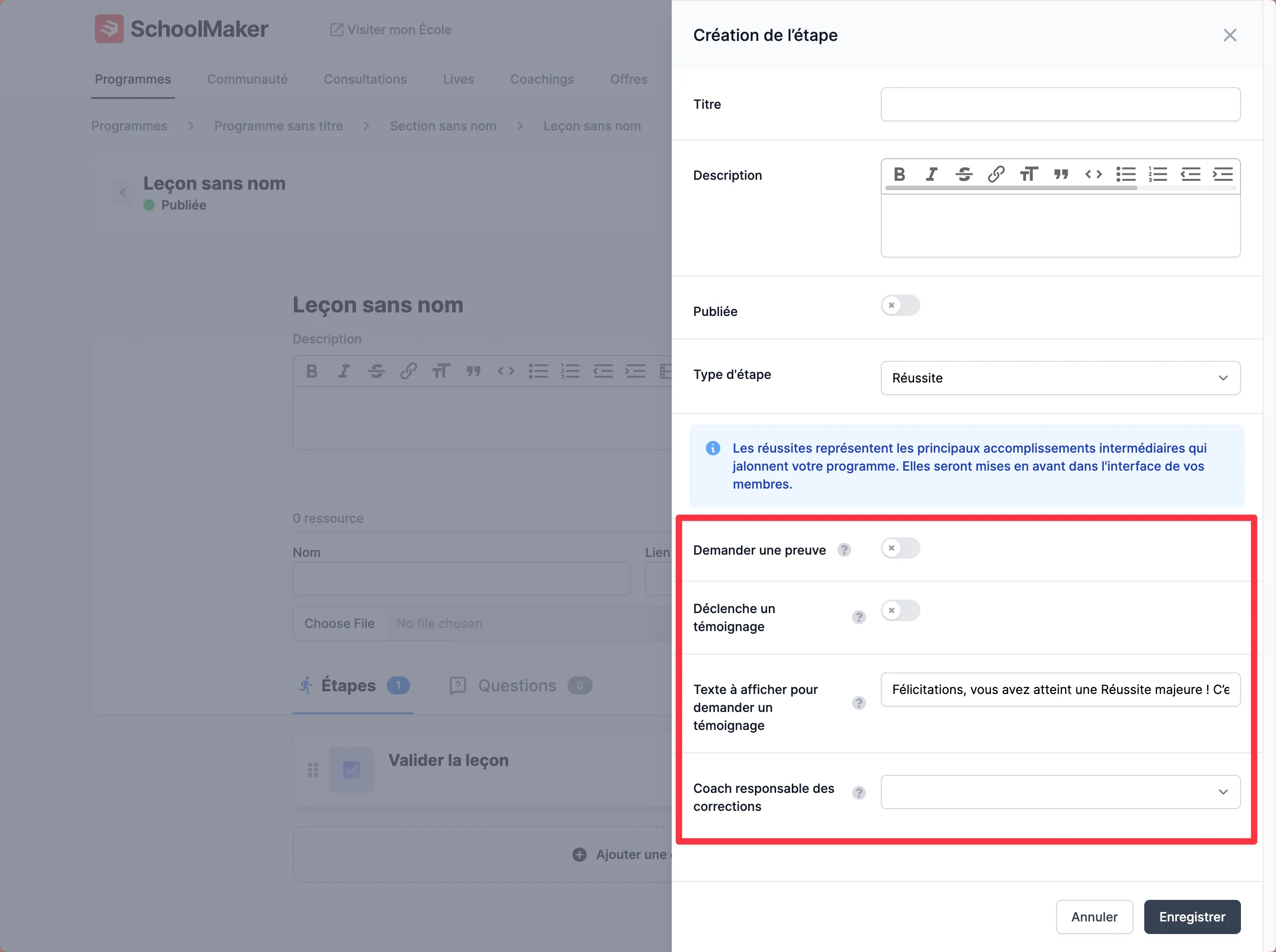Toggle the Publiée switch
Screen dimensions: 1276x952
(x=900, y=306)
